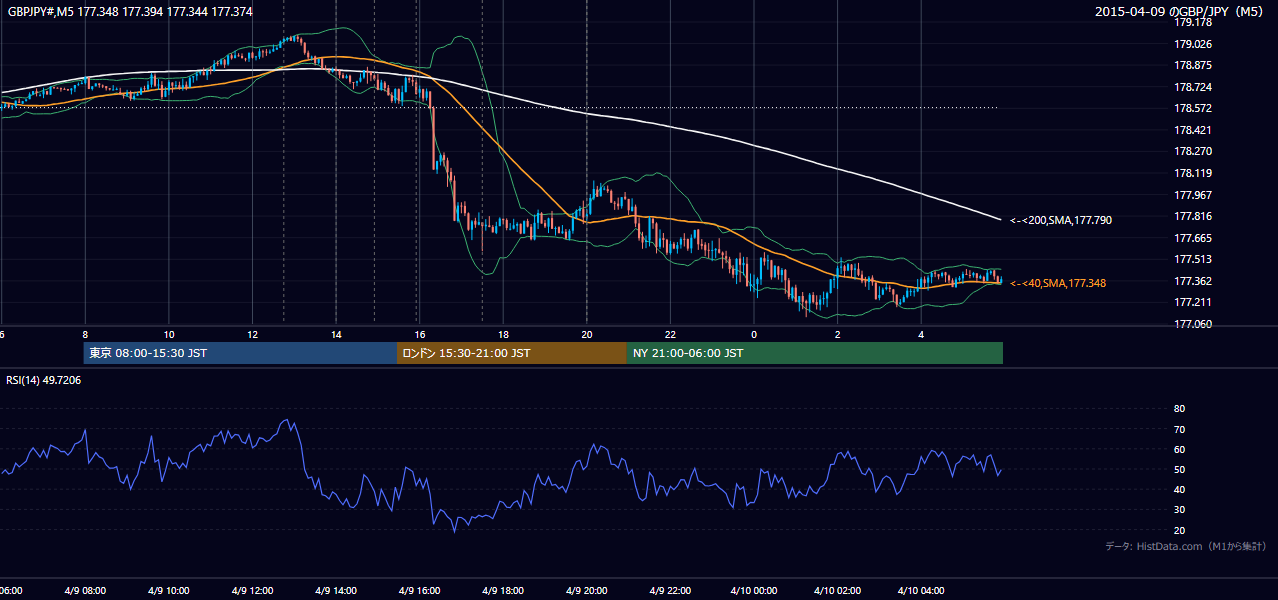Click the 178.724 price axis label
Screen dimensions: 1278x600
coord(1193,87)
